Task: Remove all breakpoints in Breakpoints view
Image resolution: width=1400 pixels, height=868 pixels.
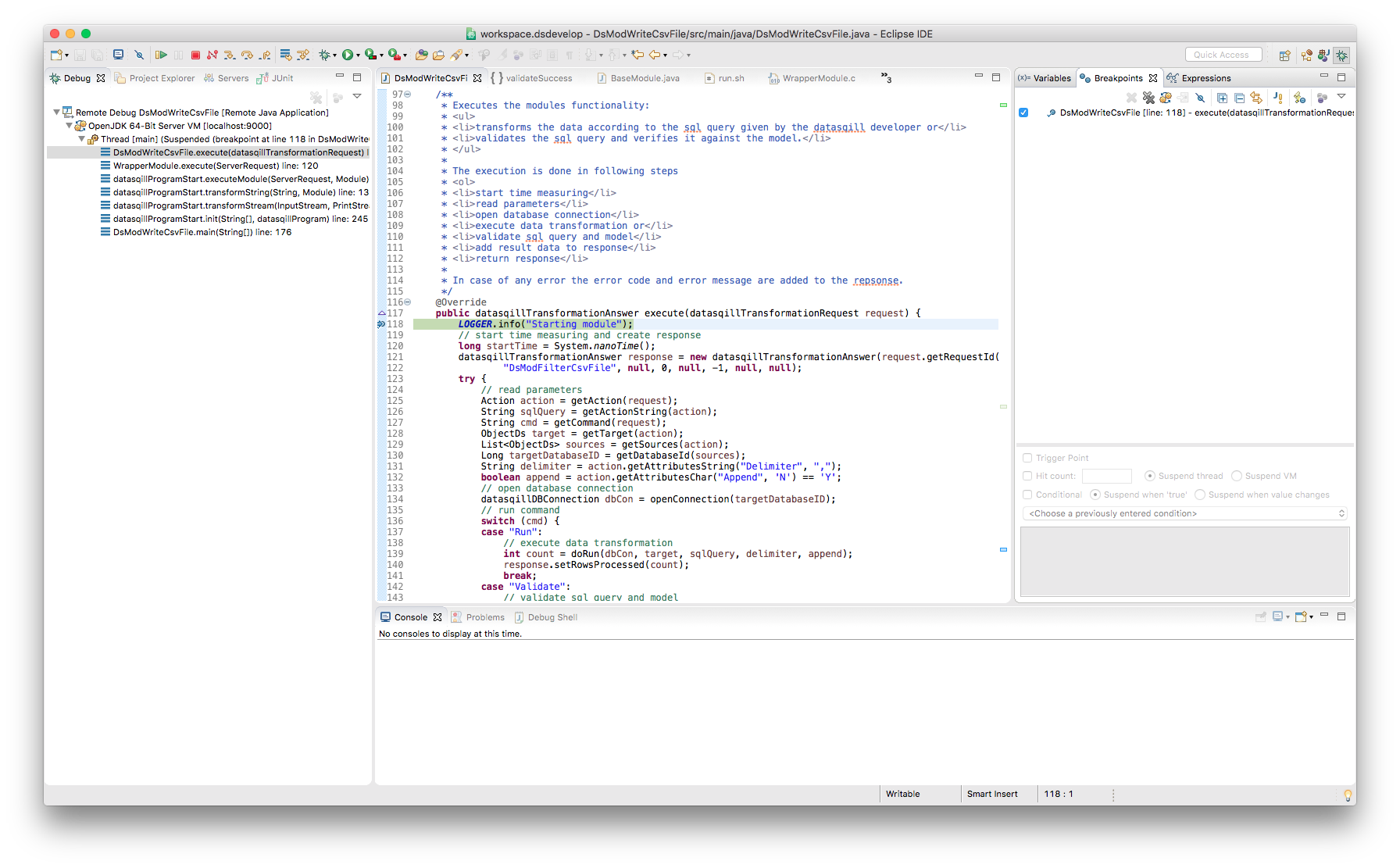Action: pos(1148,98)
